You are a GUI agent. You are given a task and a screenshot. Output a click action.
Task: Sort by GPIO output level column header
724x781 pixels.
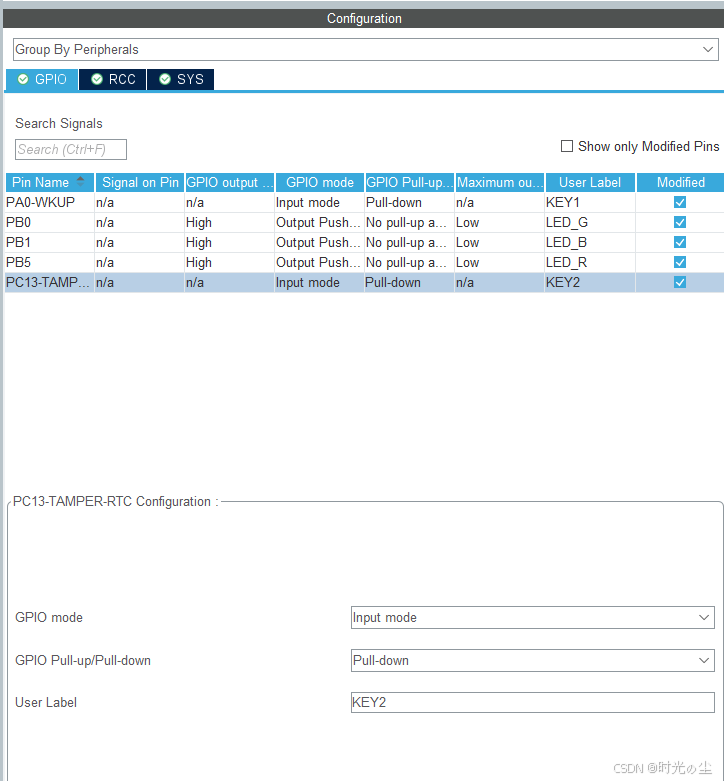230,182
